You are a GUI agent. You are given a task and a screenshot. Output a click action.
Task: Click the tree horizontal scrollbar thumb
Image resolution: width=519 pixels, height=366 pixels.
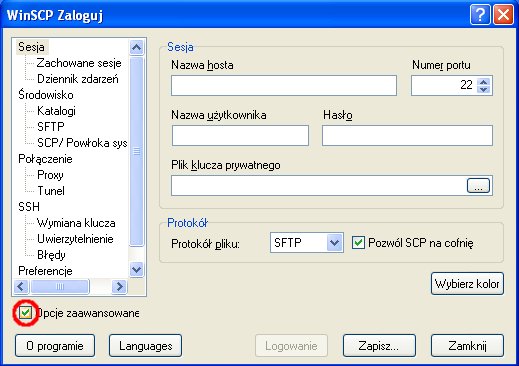coord(60,286)
